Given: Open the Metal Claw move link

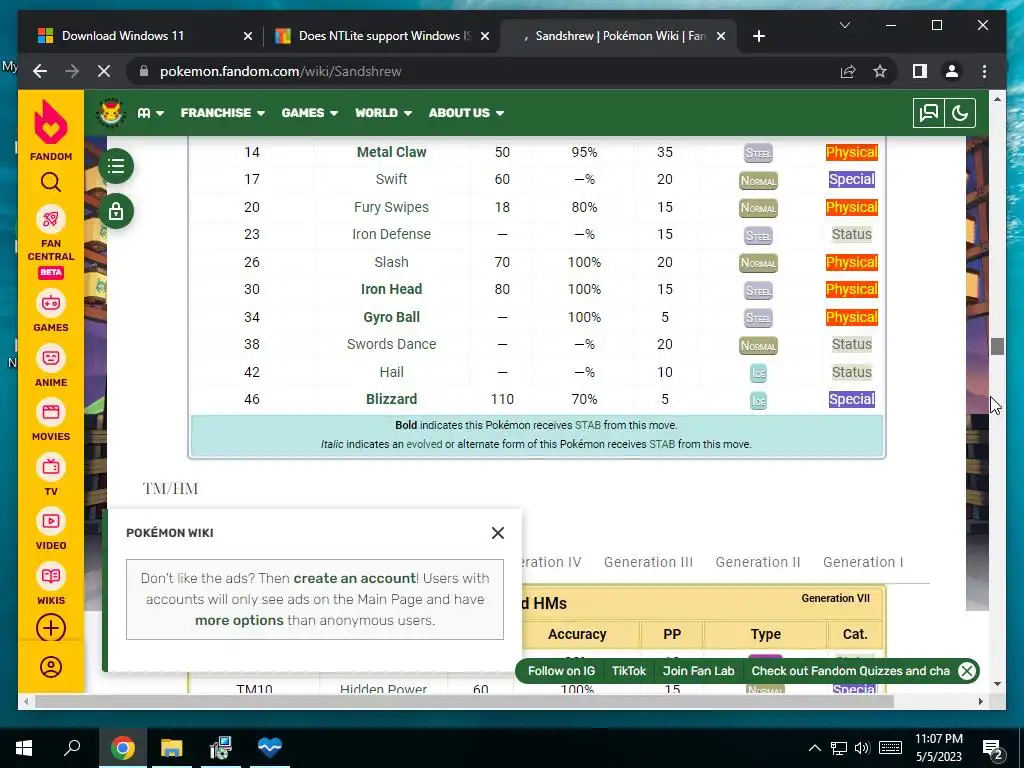Looking at the screenshot, I should [391, 152].
